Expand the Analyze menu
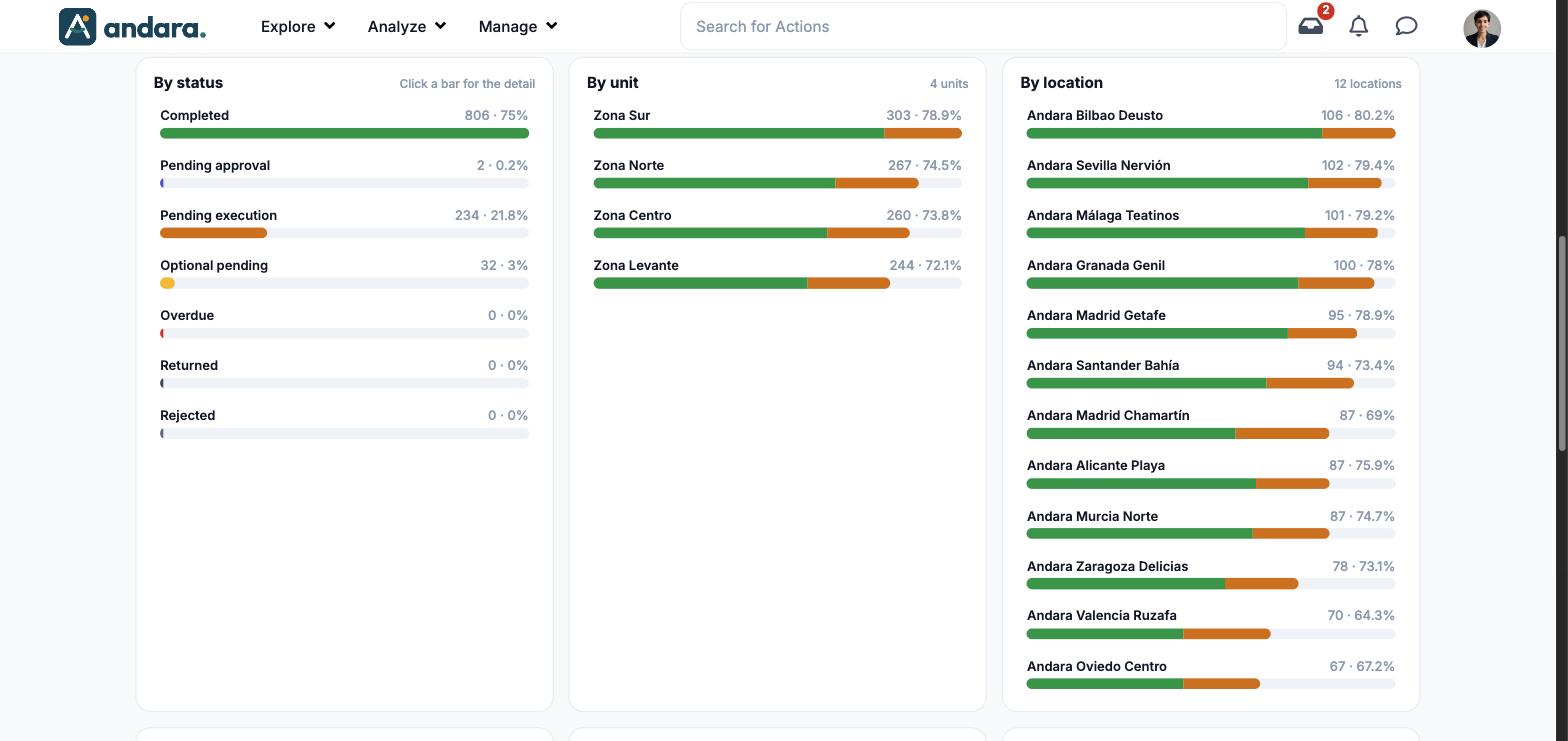Viewport: 1568px width, 741px height. click(407, 26)
